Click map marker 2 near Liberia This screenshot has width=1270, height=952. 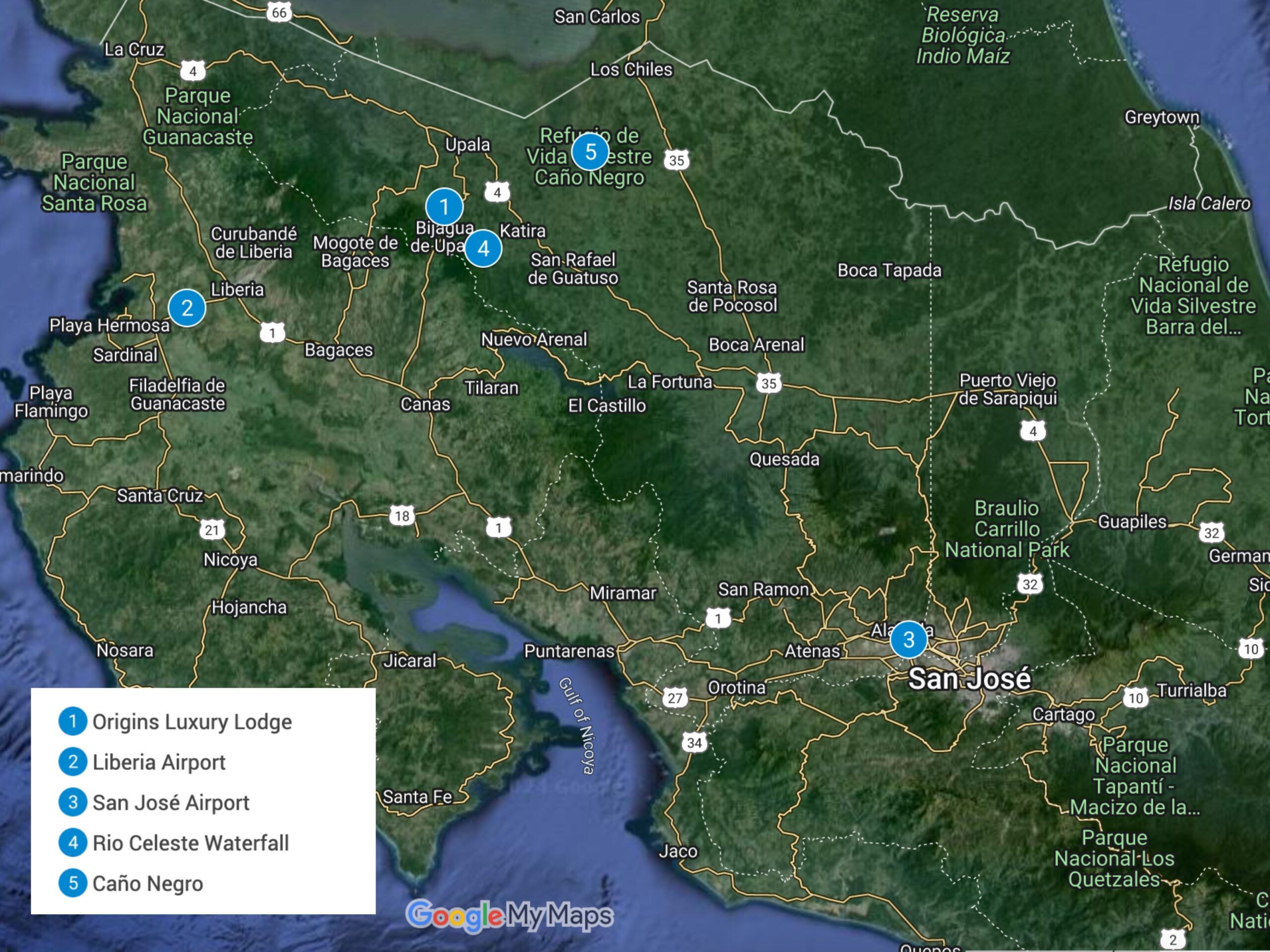pyautogui.click(x=187, y=308)
